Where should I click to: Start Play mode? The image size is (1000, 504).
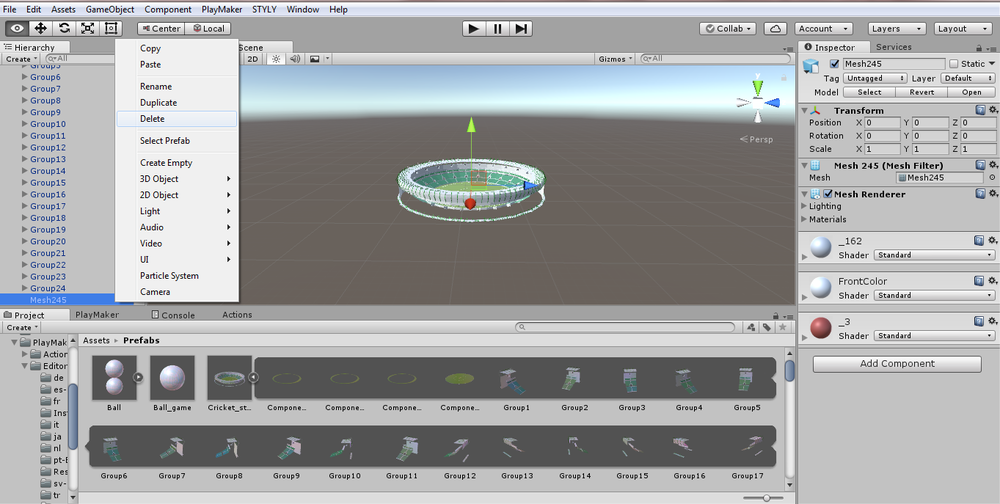click(x=474, y=29)
